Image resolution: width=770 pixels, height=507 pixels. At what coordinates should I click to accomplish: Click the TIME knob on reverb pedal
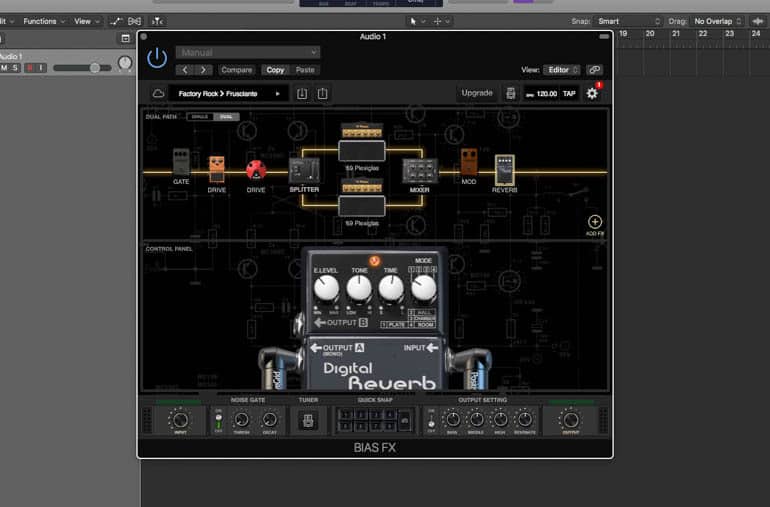point(391,288)
